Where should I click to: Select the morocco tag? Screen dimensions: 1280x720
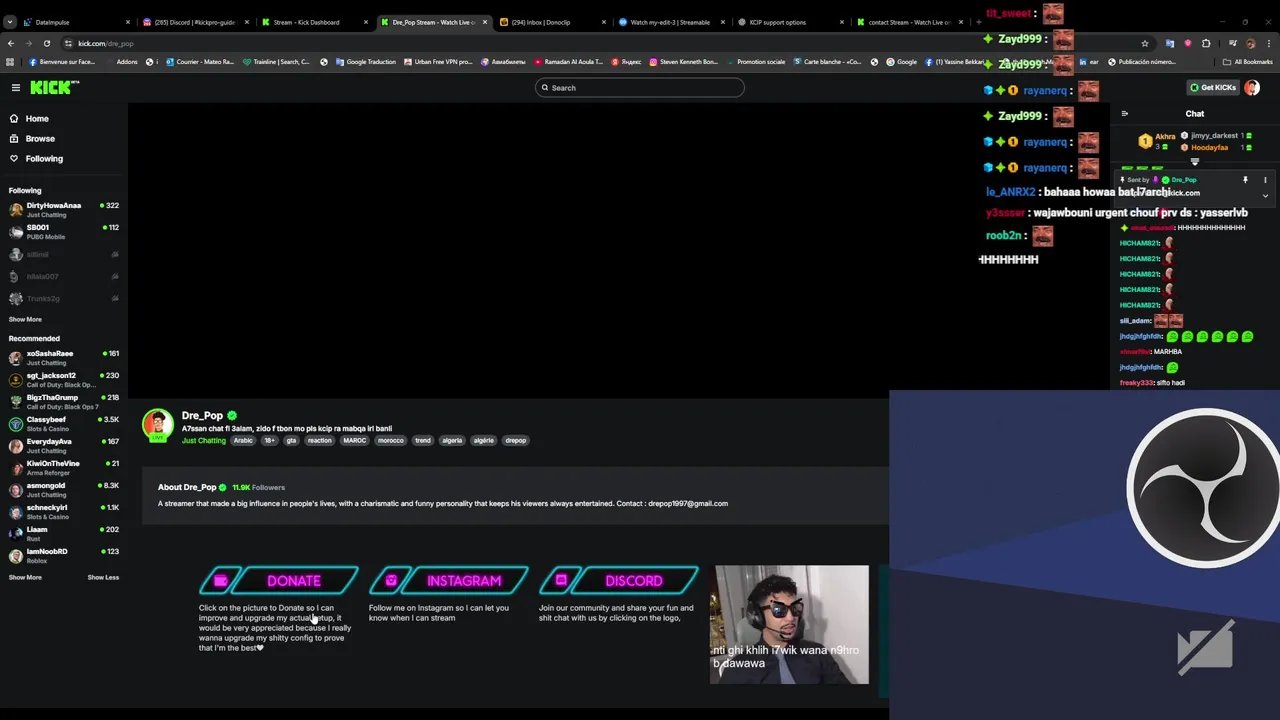(391, 441)
